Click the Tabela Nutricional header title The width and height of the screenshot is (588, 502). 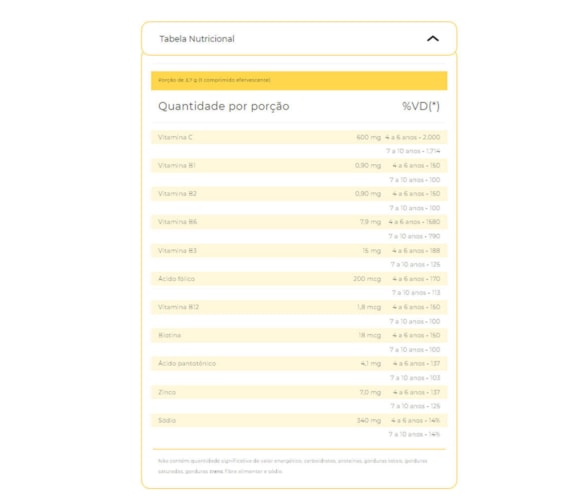coord(197,39)
